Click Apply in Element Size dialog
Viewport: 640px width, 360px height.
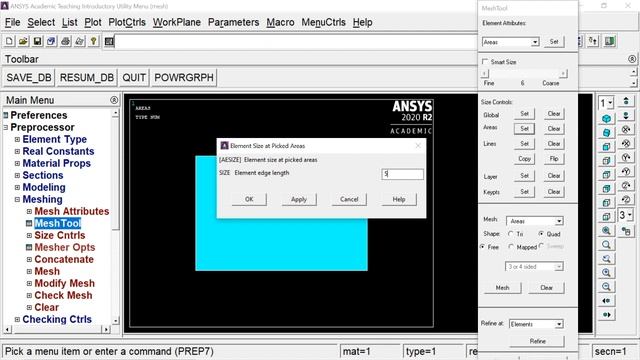click(299, 199)
